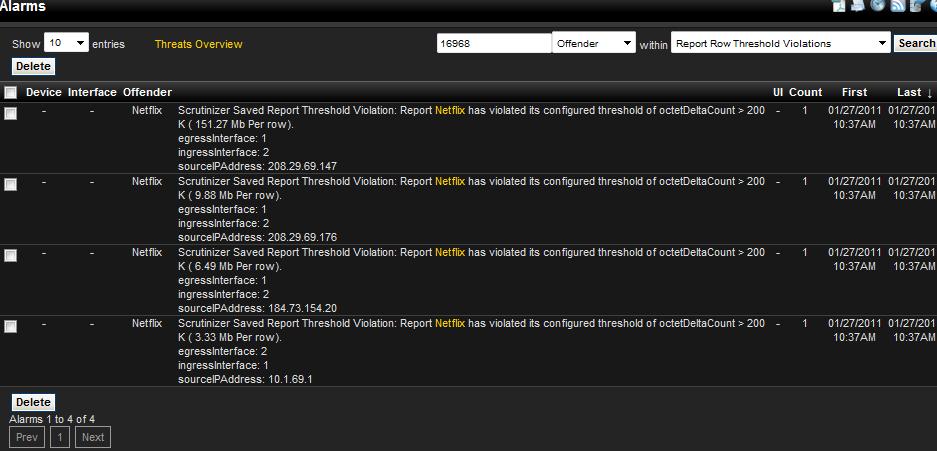Click First time 10:37AM in 151.27 Mb row
Viewport: 937px width, 451px height.
(x=855, y=124)
